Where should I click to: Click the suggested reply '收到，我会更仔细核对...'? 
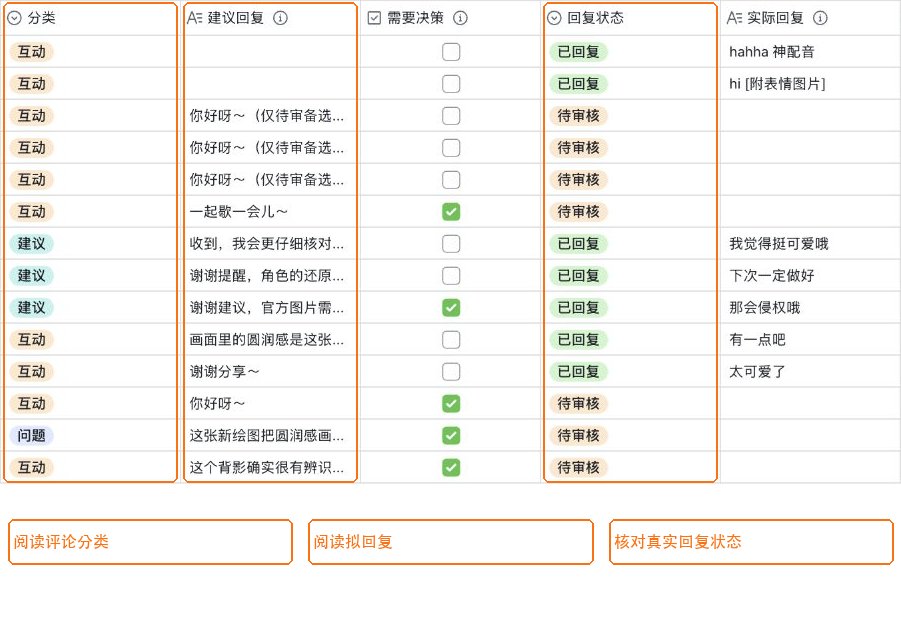pos(267,244)
